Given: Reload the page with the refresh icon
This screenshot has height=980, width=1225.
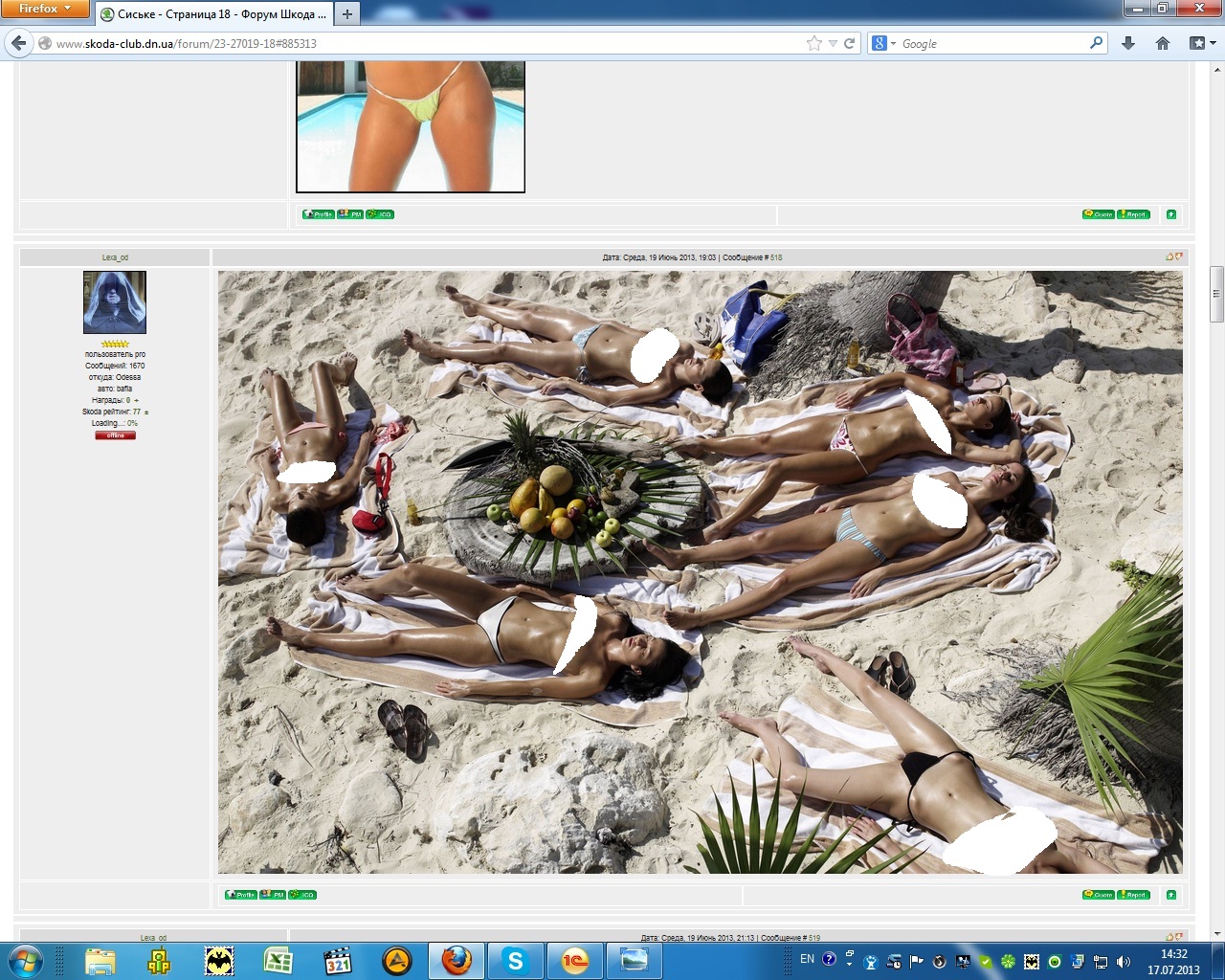Looking at the screenshot, I should (x=849, y=43).
